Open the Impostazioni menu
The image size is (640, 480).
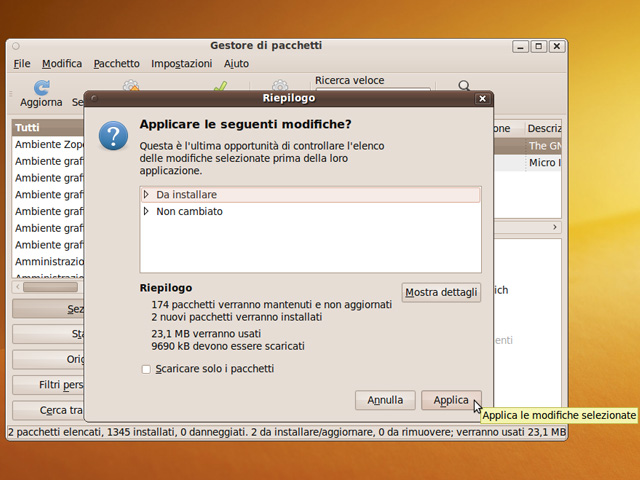pyautogui.click(x=181, y=64)
